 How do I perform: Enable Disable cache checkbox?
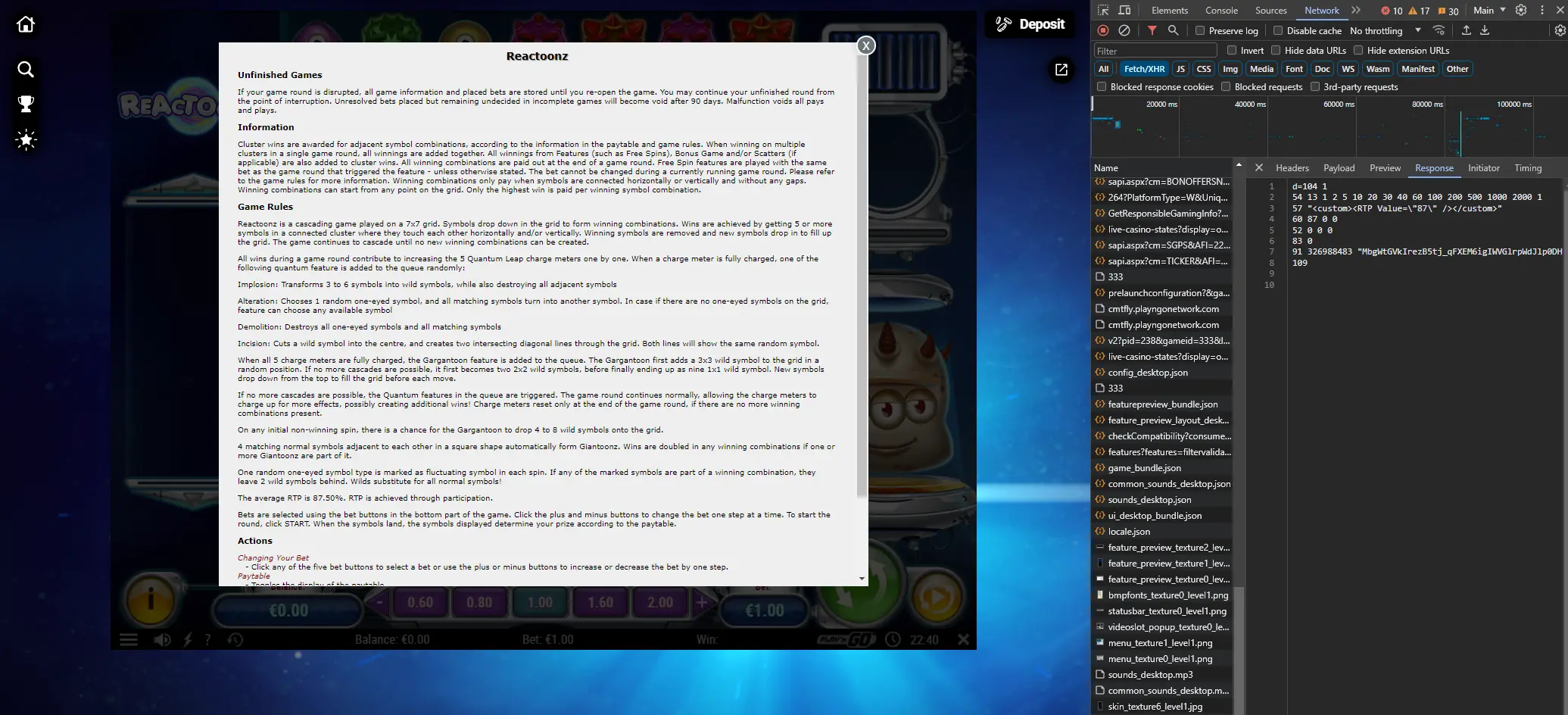click(1278, 31)
